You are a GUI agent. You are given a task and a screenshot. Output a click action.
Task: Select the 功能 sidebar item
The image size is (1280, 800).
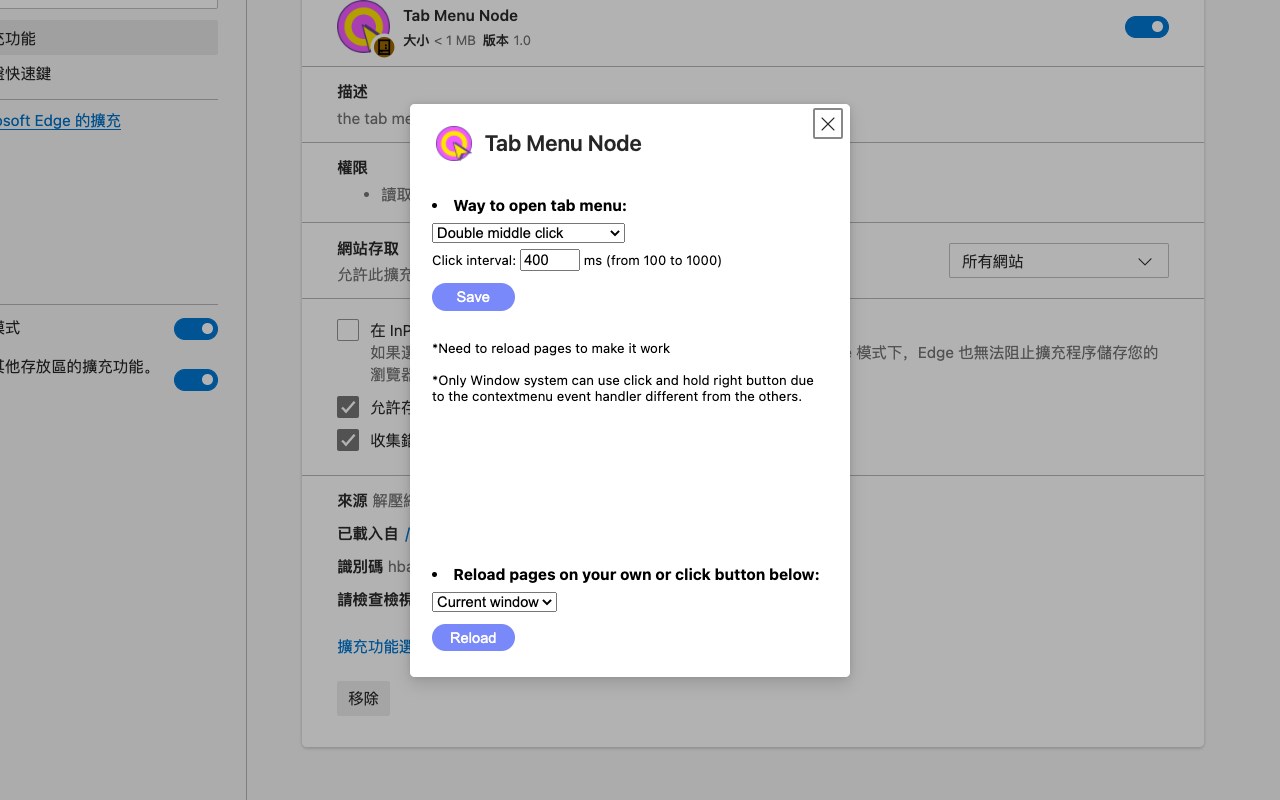[x=108, y=39]
